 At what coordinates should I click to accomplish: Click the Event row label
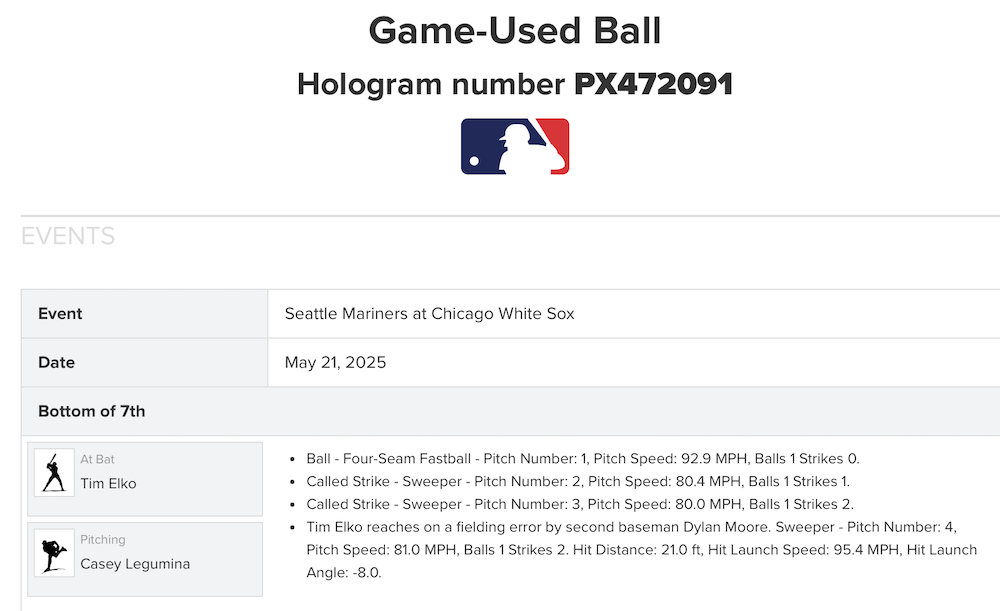coord(60,314)
